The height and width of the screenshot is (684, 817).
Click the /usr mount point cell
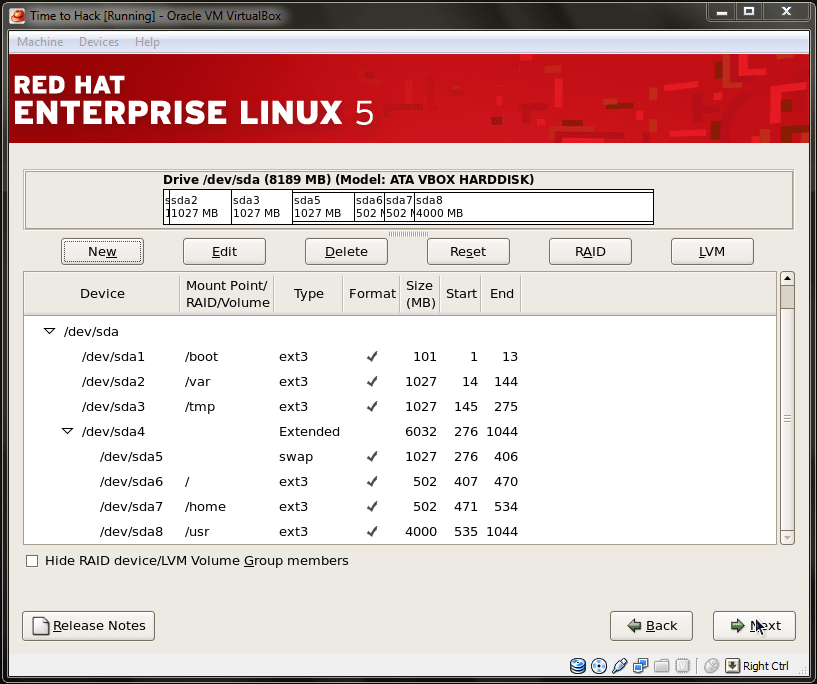tap(197, 532)
